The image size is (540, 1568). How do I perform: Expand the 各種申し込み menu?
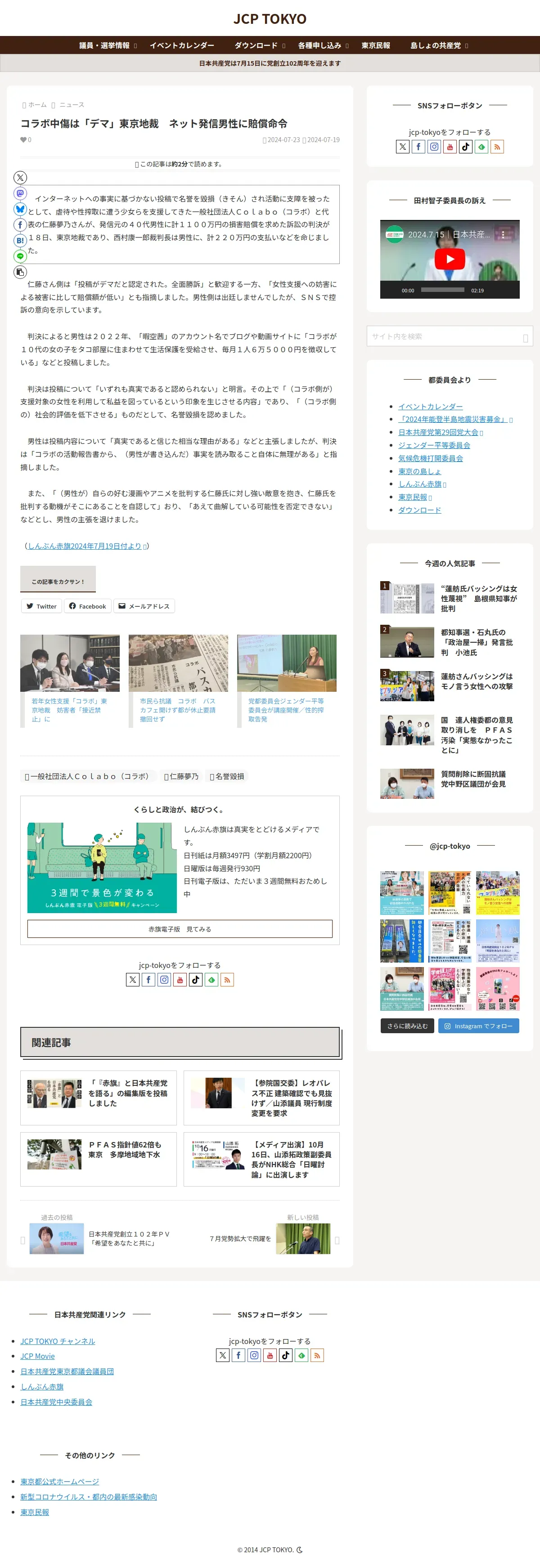[x=323, y=45]
